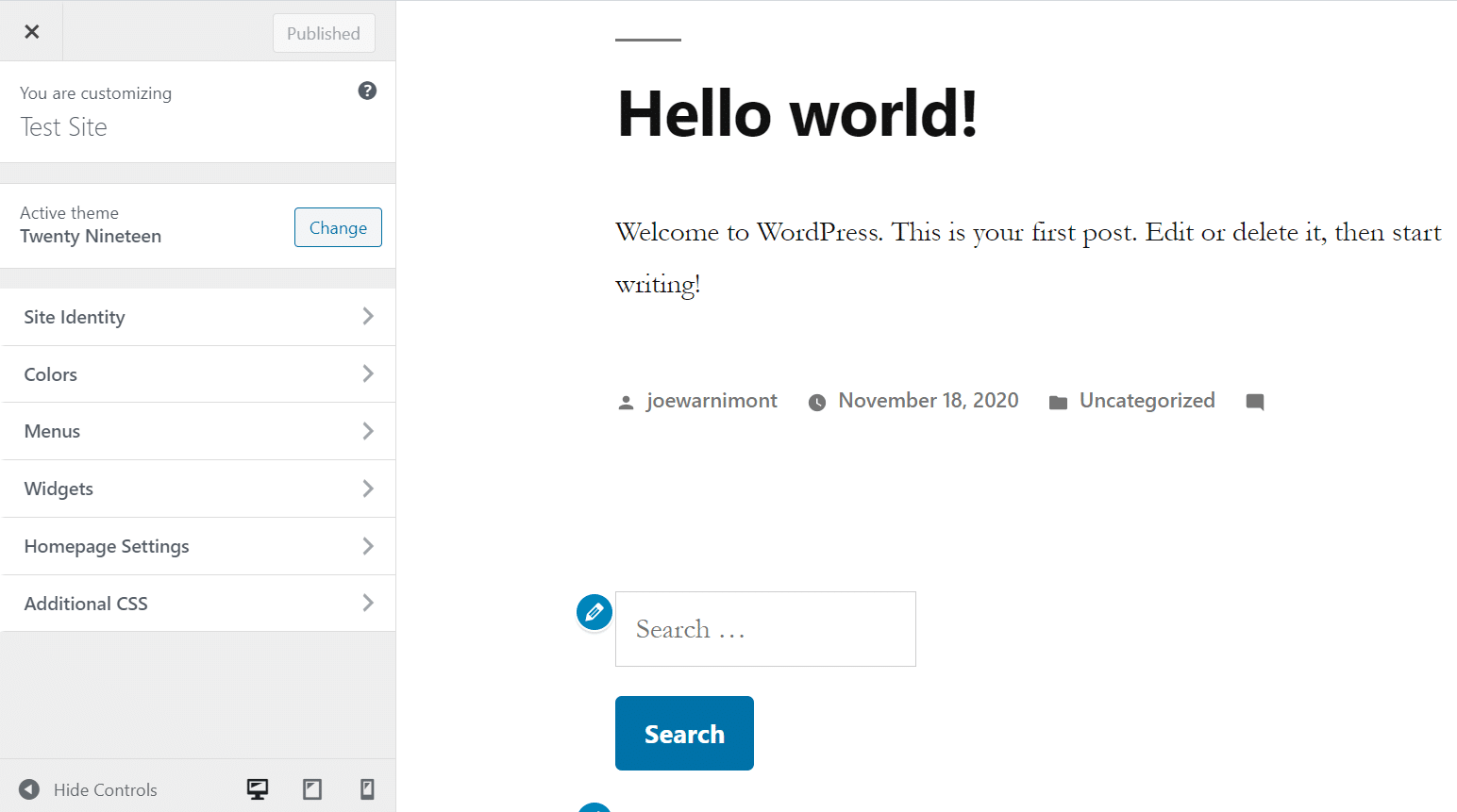This screenshot has width=1457, height=812.
Task: Open Homepage Settings
Action: click(198, 546)
